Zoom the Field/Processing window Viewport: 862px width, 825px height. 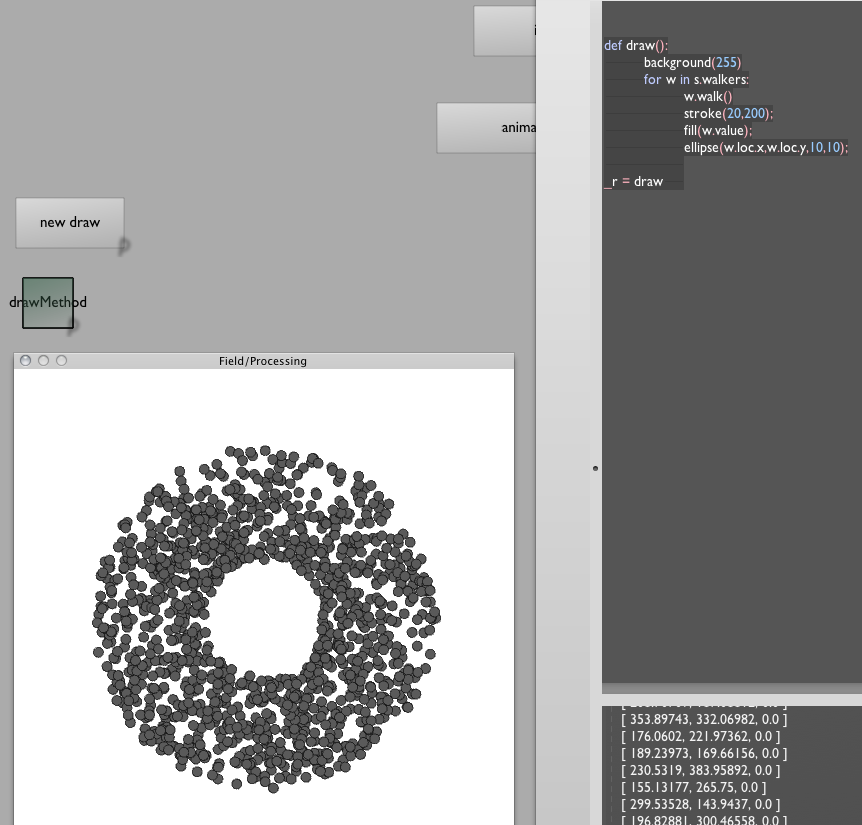point(61,361)
